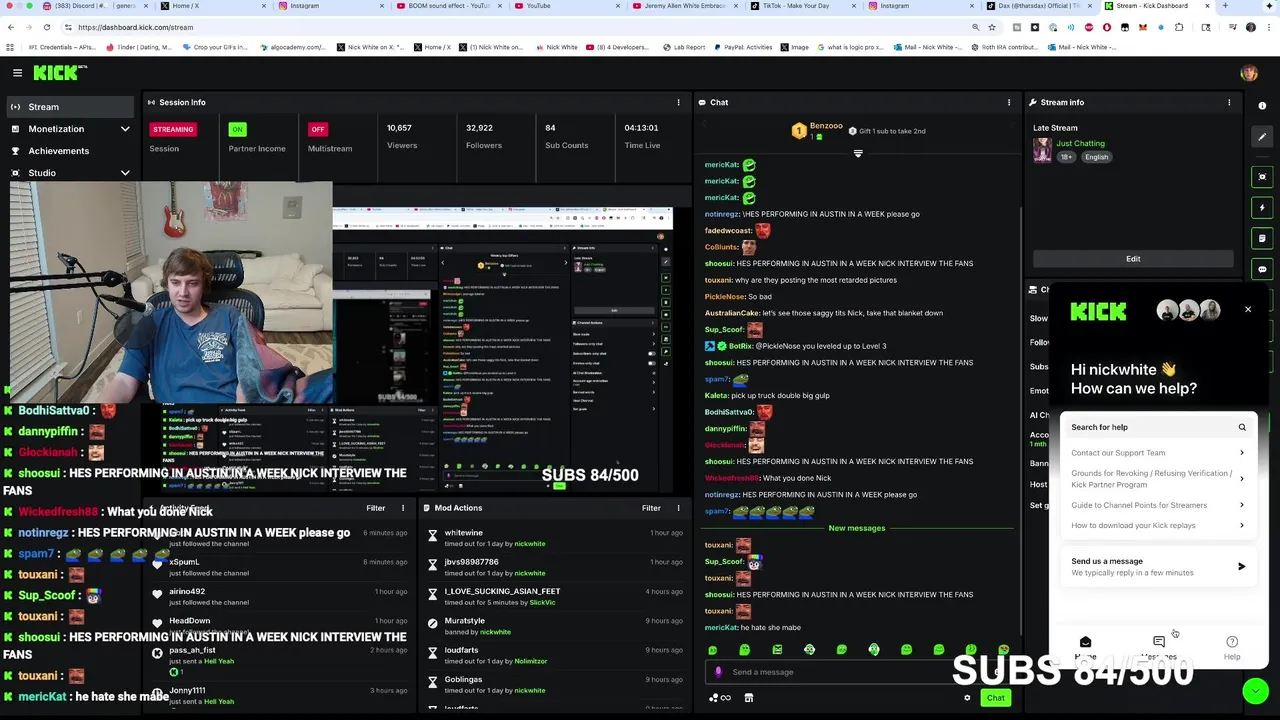Click the 32,922 Followers count
This screenshot has width=1280, height=720.
tap(479, 128)
